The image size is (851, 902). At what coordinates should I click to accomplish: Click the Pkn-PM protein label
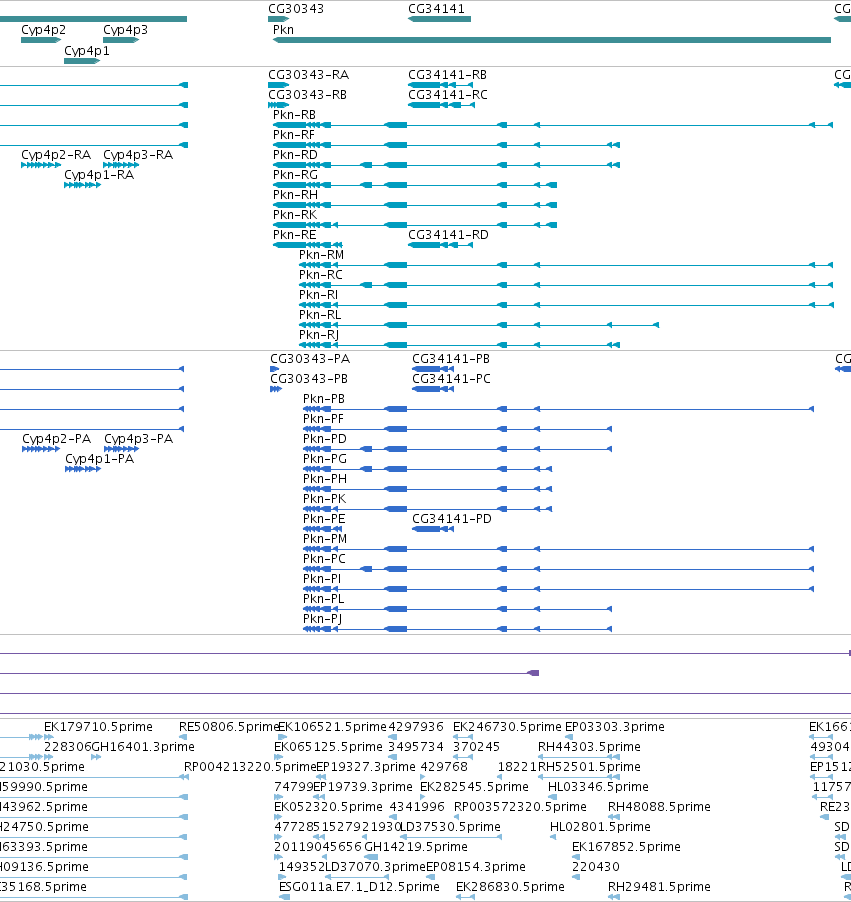click(x=325, y=538)
